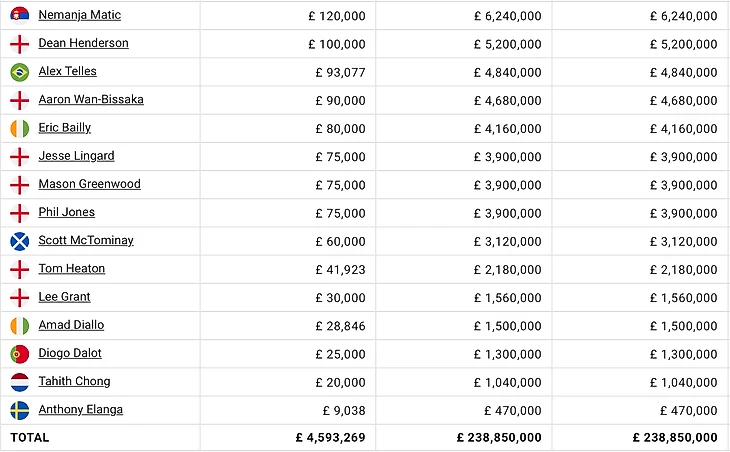
Task: Open the Aaron Wan-Bissaka link
Action: [x=91, y=100]
